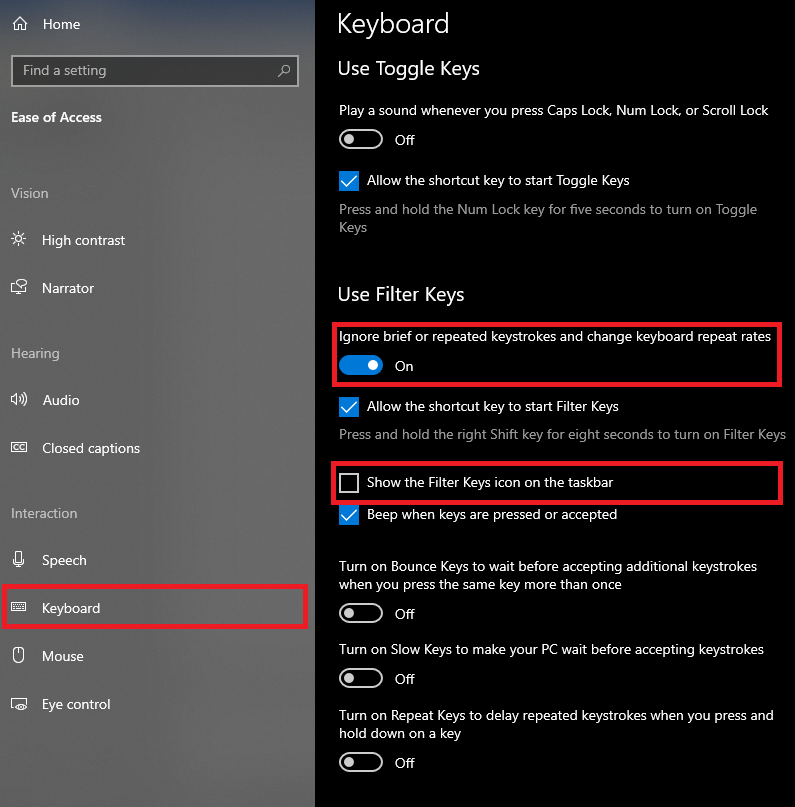Click the Hearing section label

[x=36, y=354]
